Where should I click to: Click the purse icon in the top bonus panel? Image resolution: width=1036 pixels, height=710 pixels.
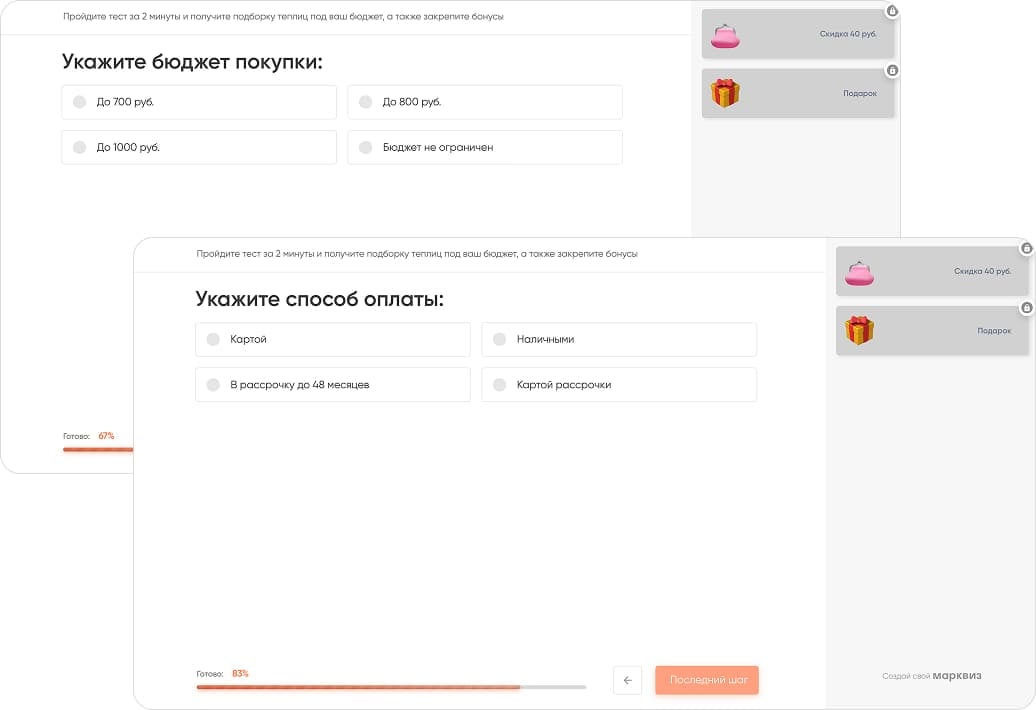[726, 33]
